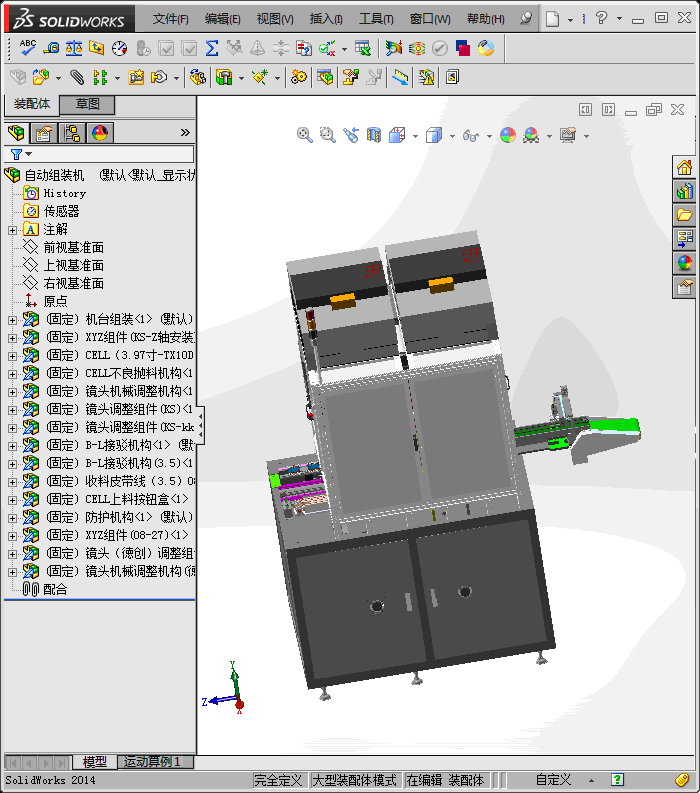Viewport: 700px width, 793px height.
Task: Switch to the DisplayManager tab
Action: [x=100, y=133]
